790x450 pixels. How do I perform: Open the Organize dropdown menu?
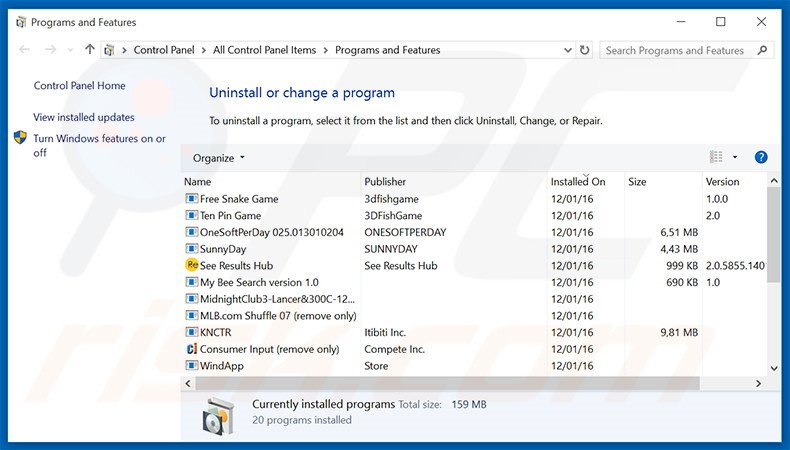pos(219,158)
